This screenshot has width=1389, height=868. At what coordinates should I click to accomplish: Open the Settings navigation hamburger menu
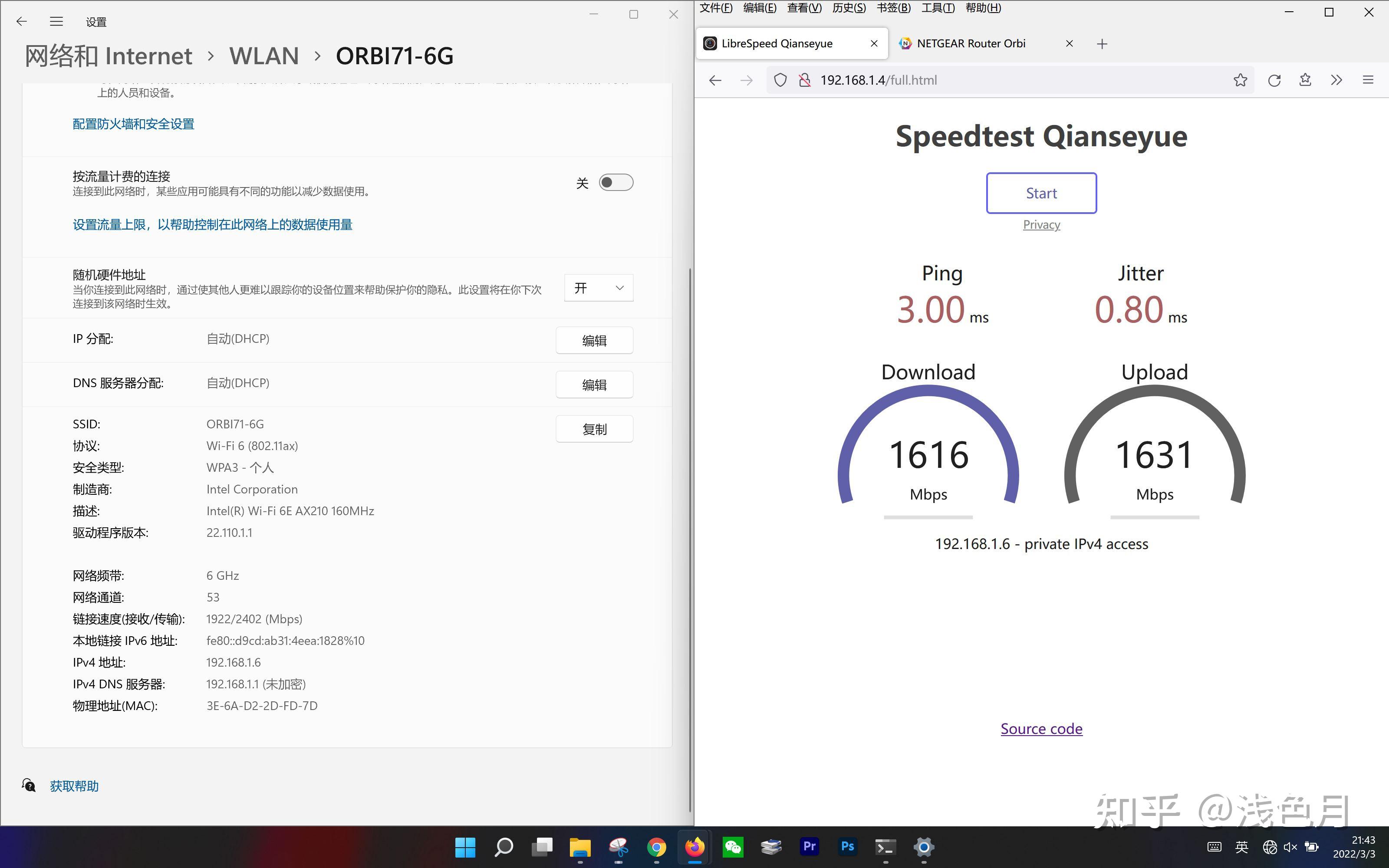tap(56, 21)
